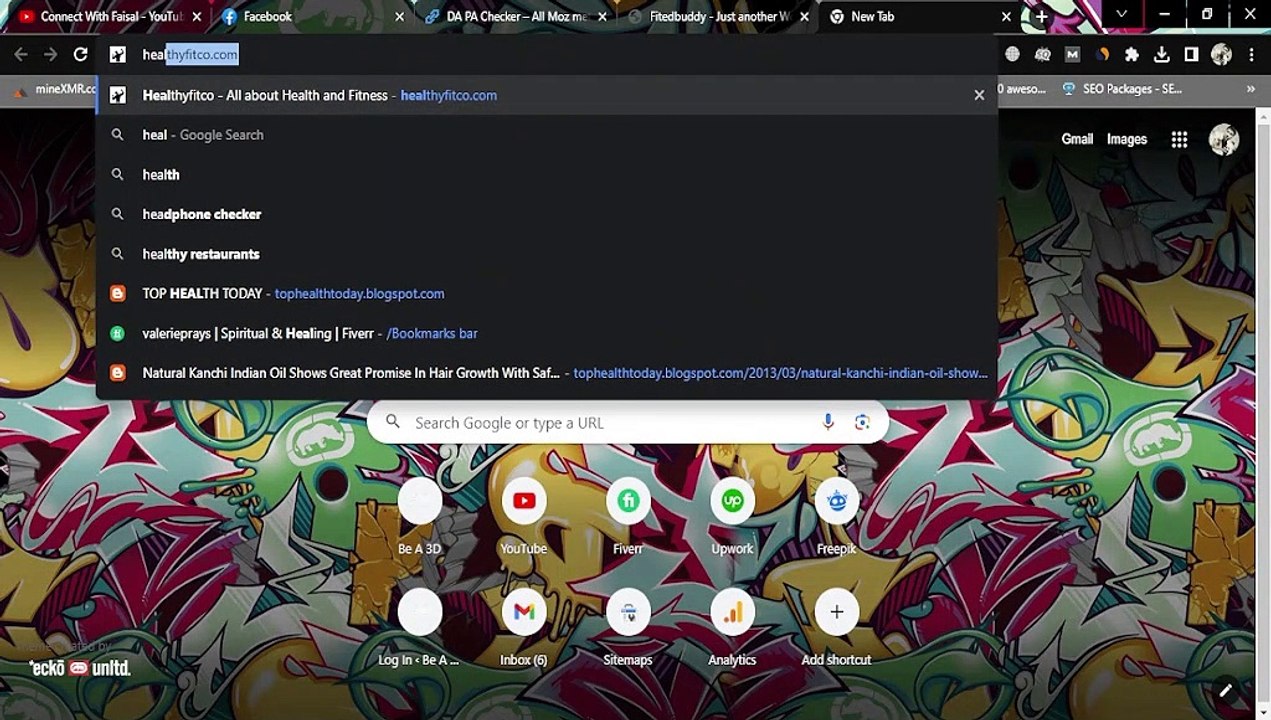Open the Fiverr shortcut tile

coord(628,516)
